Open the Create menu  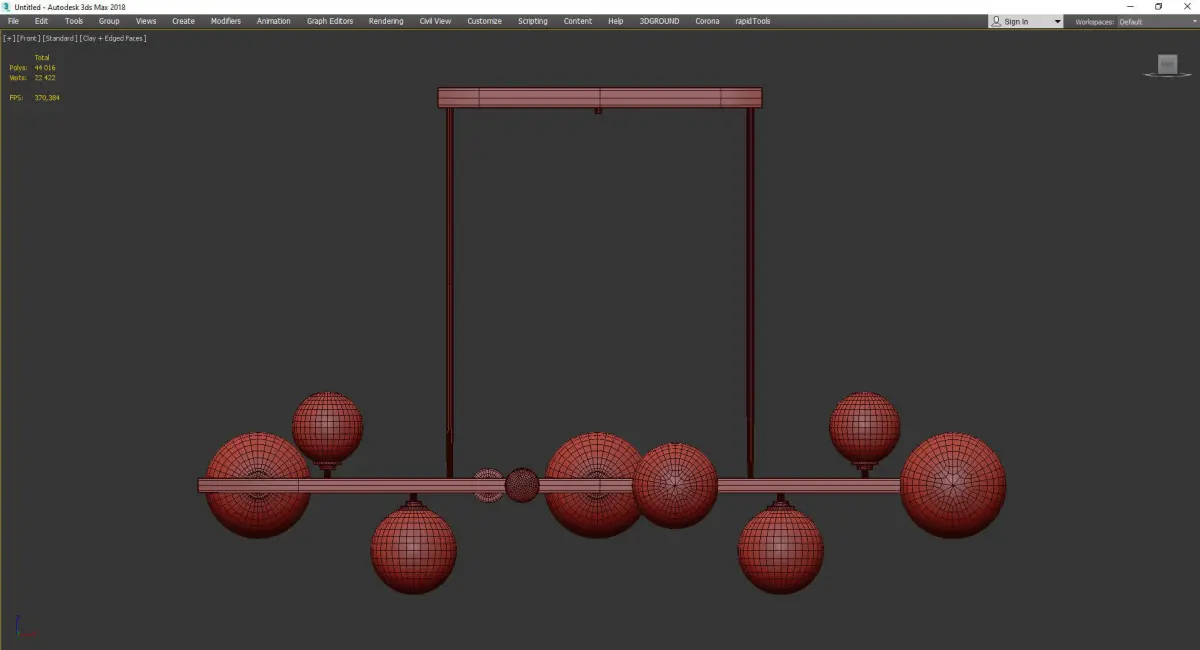(x=183, y=21)
